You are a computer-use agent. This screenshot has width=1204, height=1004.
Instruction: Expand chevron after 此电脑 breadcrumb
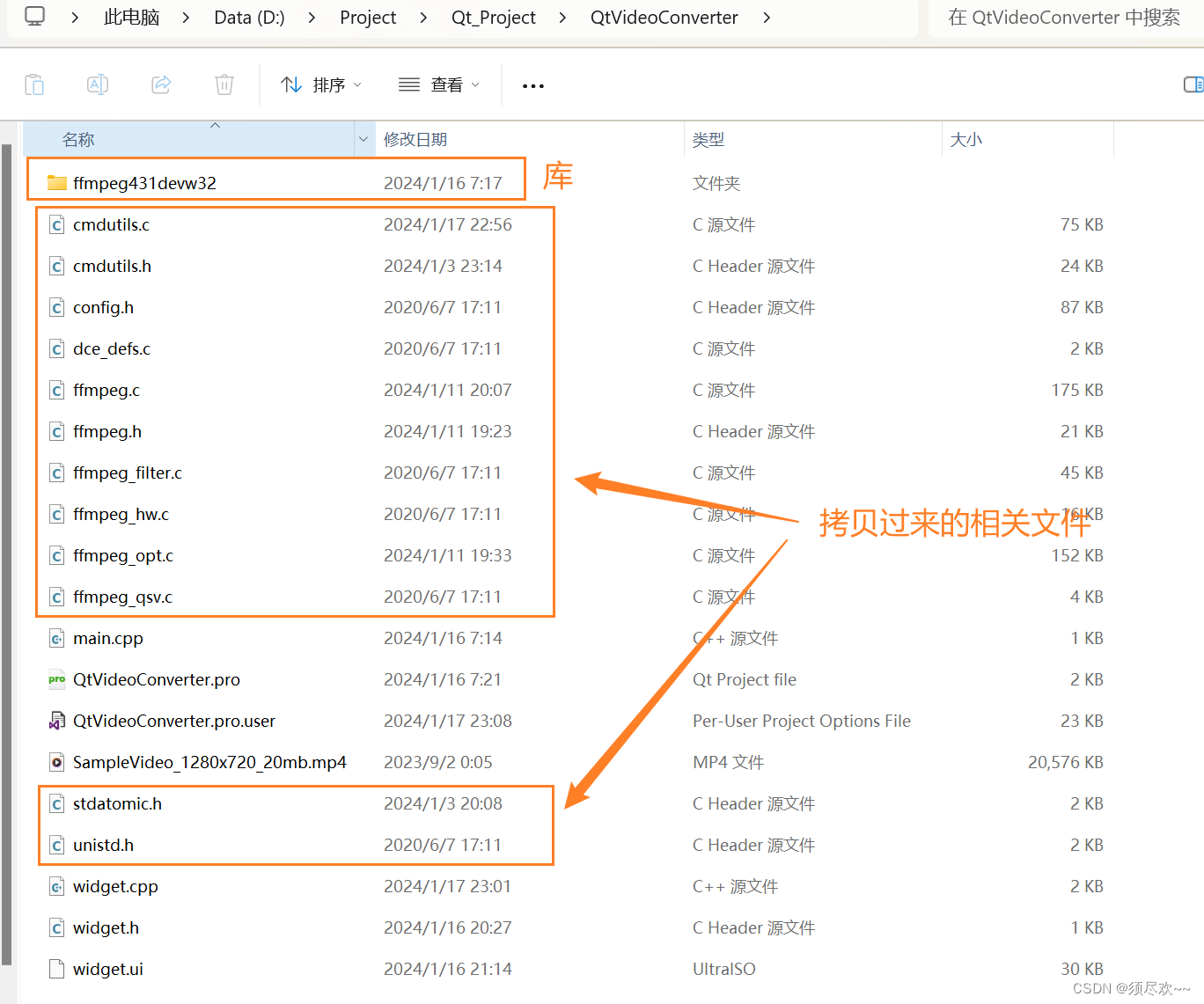coord(186,18)
